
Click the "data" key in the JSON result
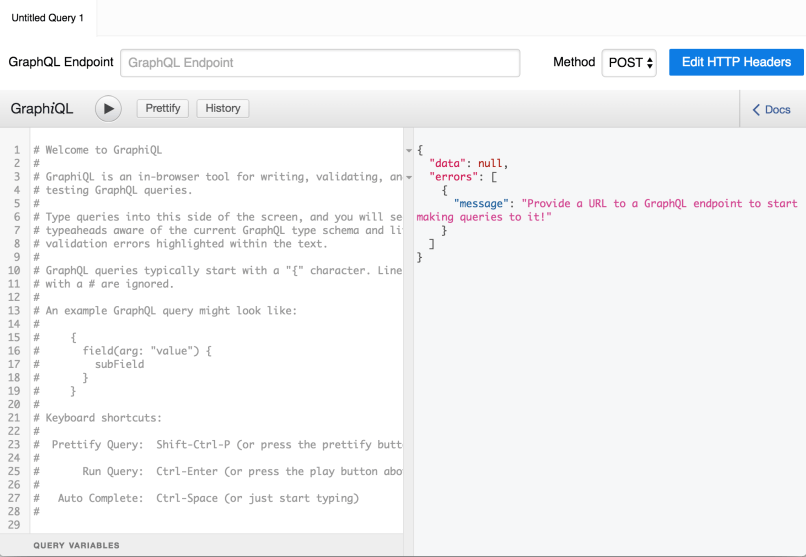coord(450,163)
